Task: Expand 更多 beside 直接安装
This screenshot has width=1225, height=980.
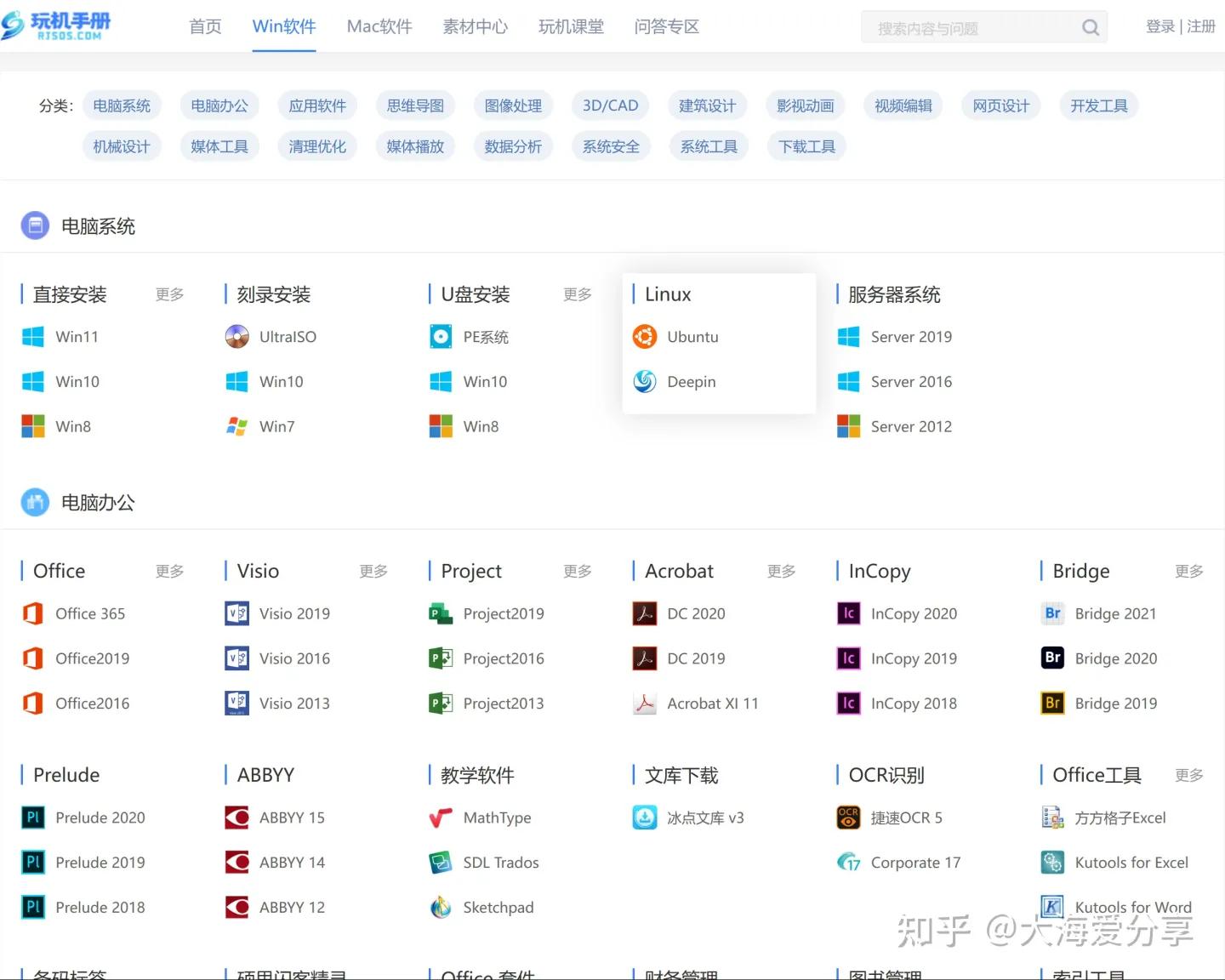Action: point(168,294)
